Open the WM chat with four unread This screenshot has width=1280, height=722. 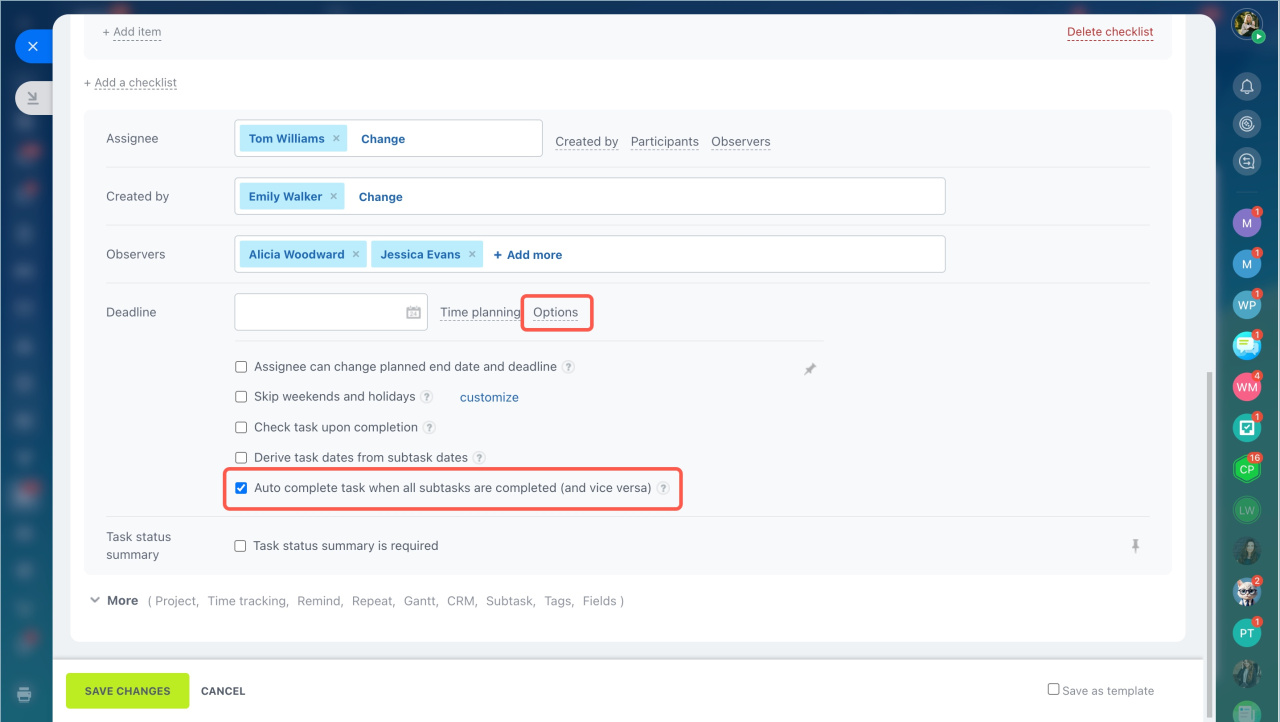pos(1247,386)
